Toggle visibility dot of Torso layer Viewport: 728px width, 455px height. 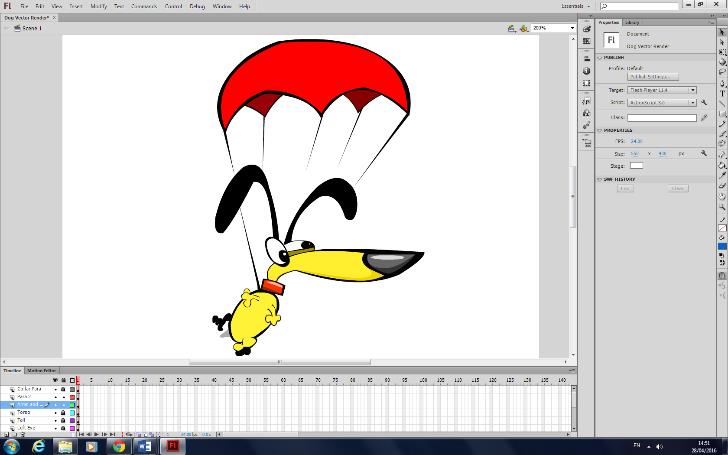tap(55, 412)
